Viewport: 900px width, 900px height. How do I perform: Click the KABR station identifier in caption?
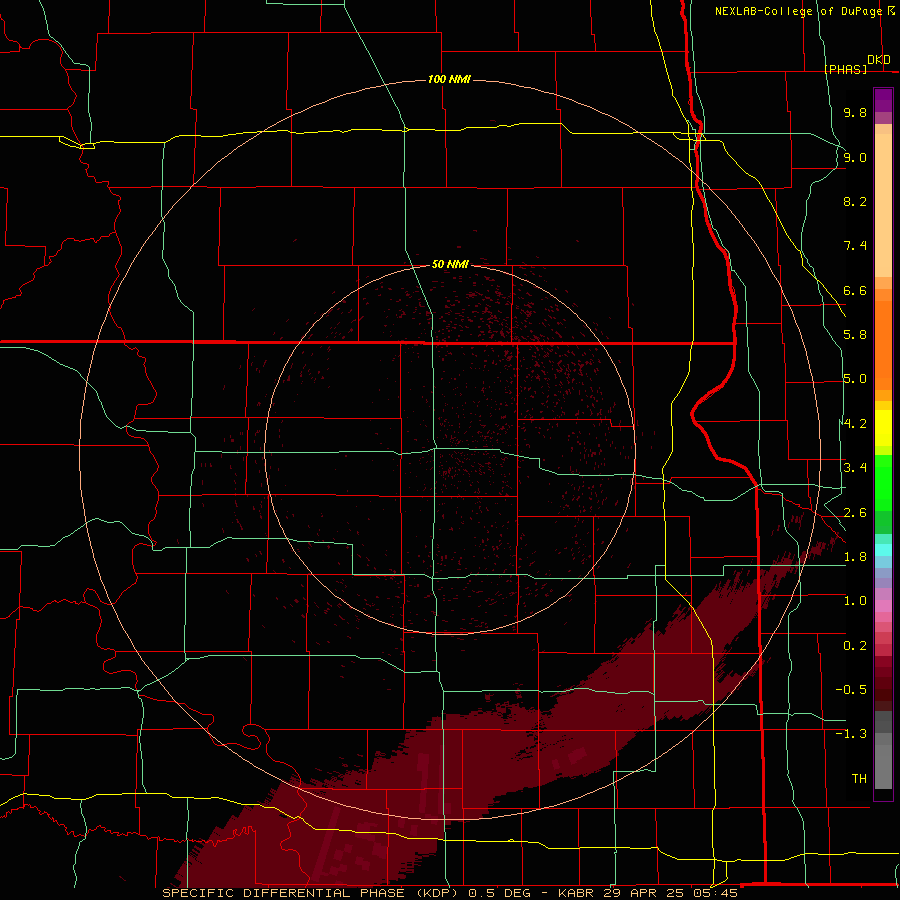point(576,893)
